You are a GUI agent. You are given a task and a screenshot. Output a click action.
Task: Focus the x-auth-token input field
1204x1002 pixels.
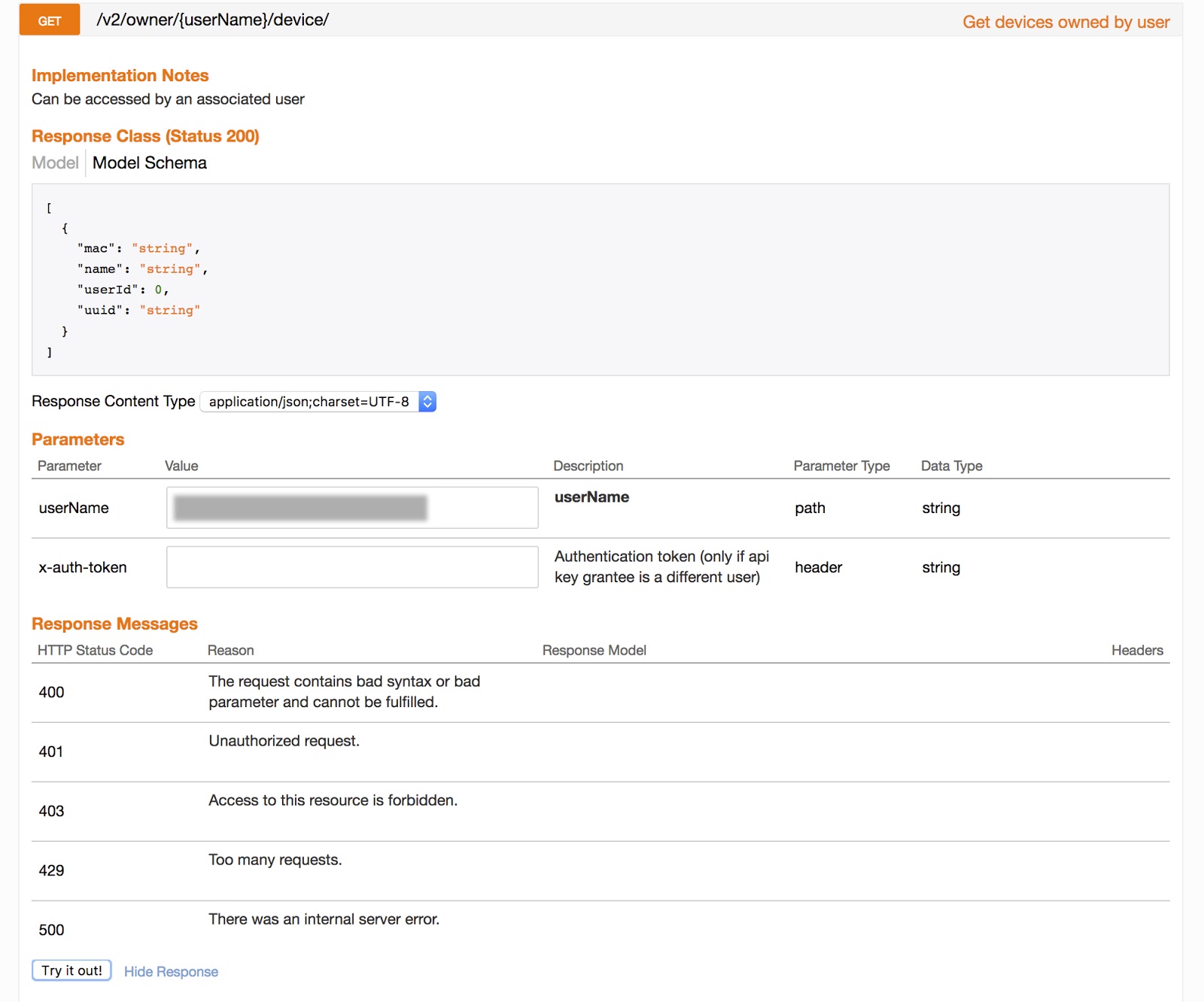click(x=351, y=567)
